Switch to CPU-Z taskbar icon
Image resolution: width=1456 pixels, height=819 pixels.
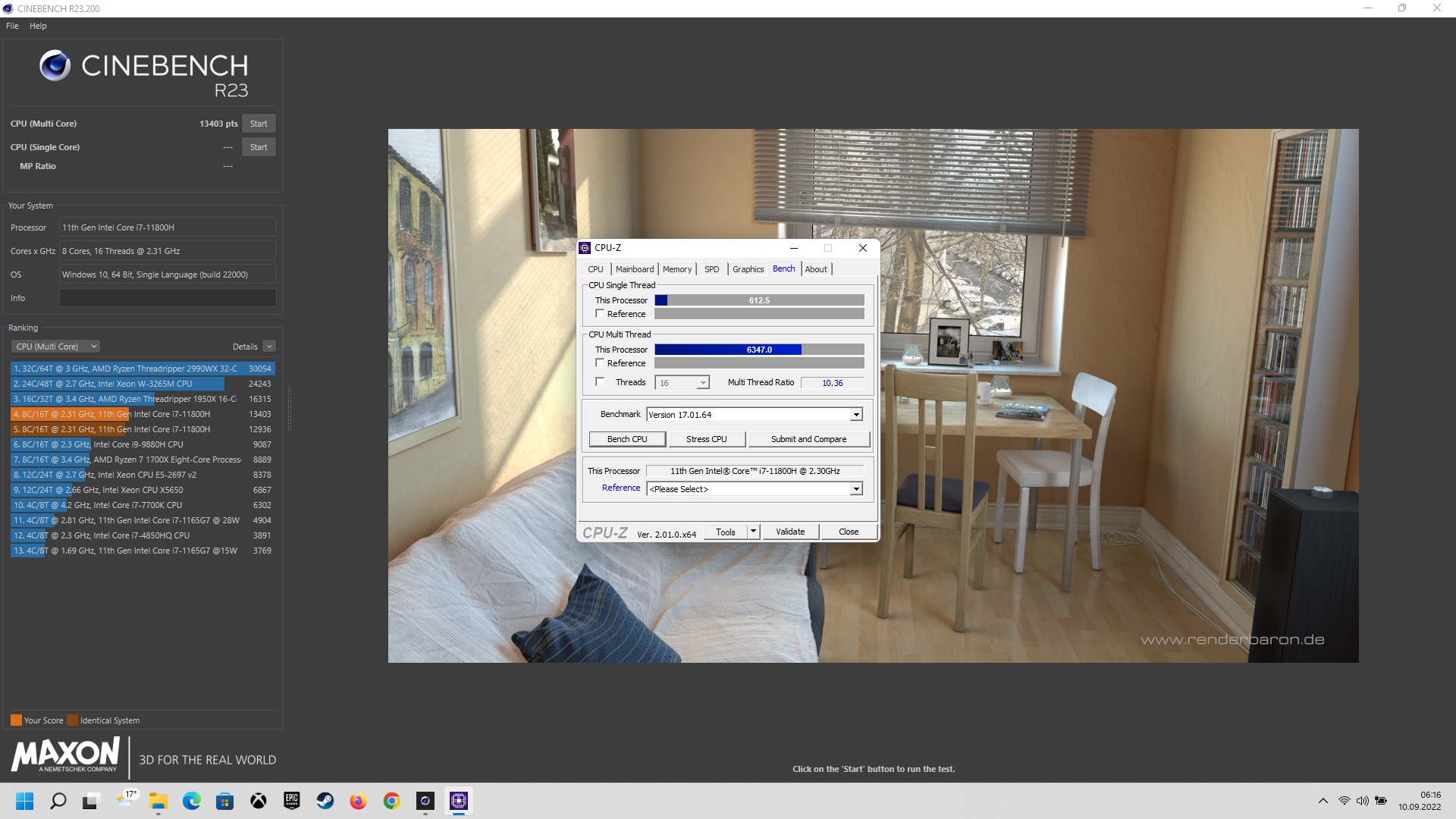click(x=459, y=801)
